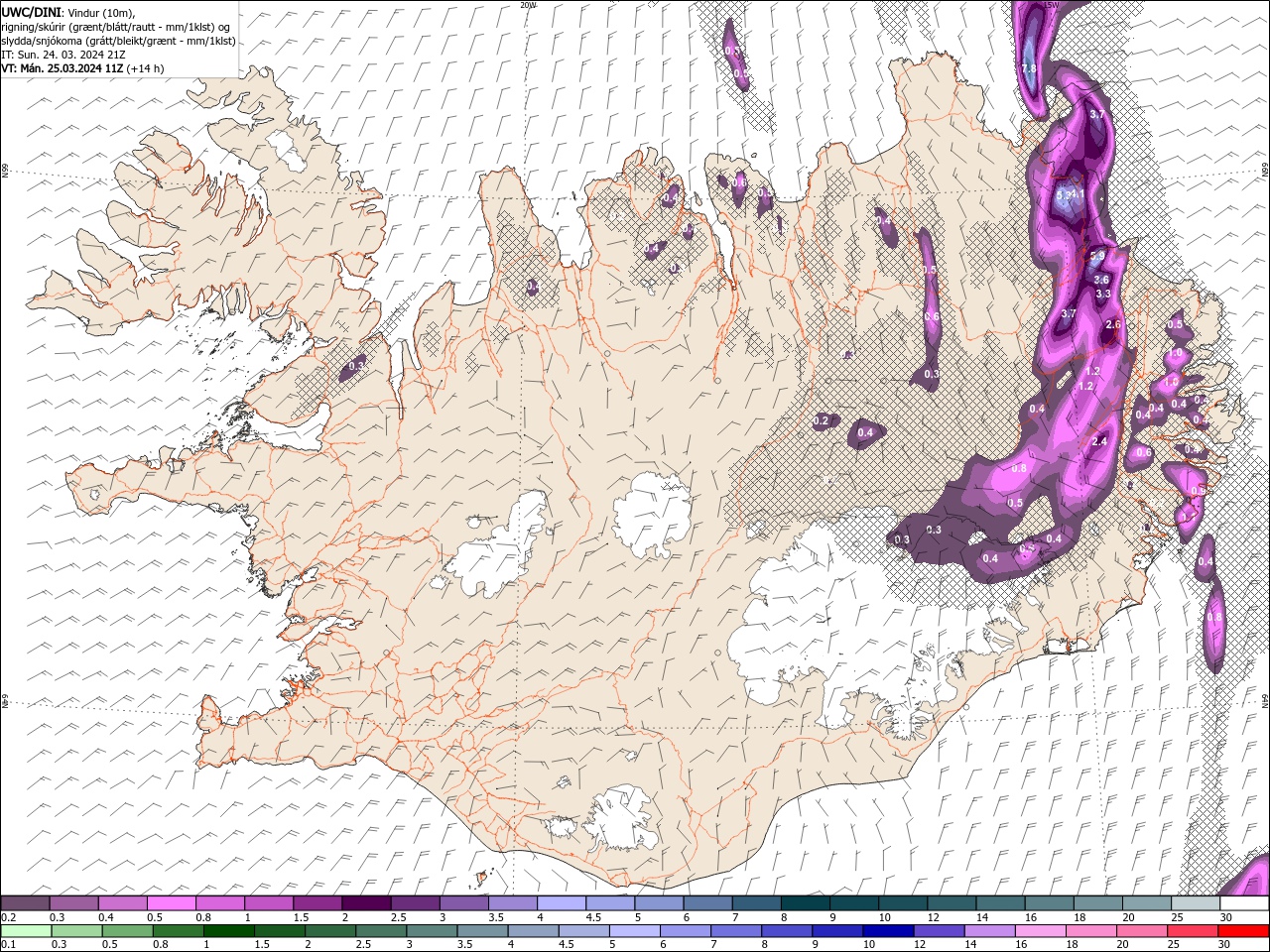This screenshot has height=952, width=1270.
Task: Select the 0.5 green swatch in the lower scale
Action: [127, 931]
